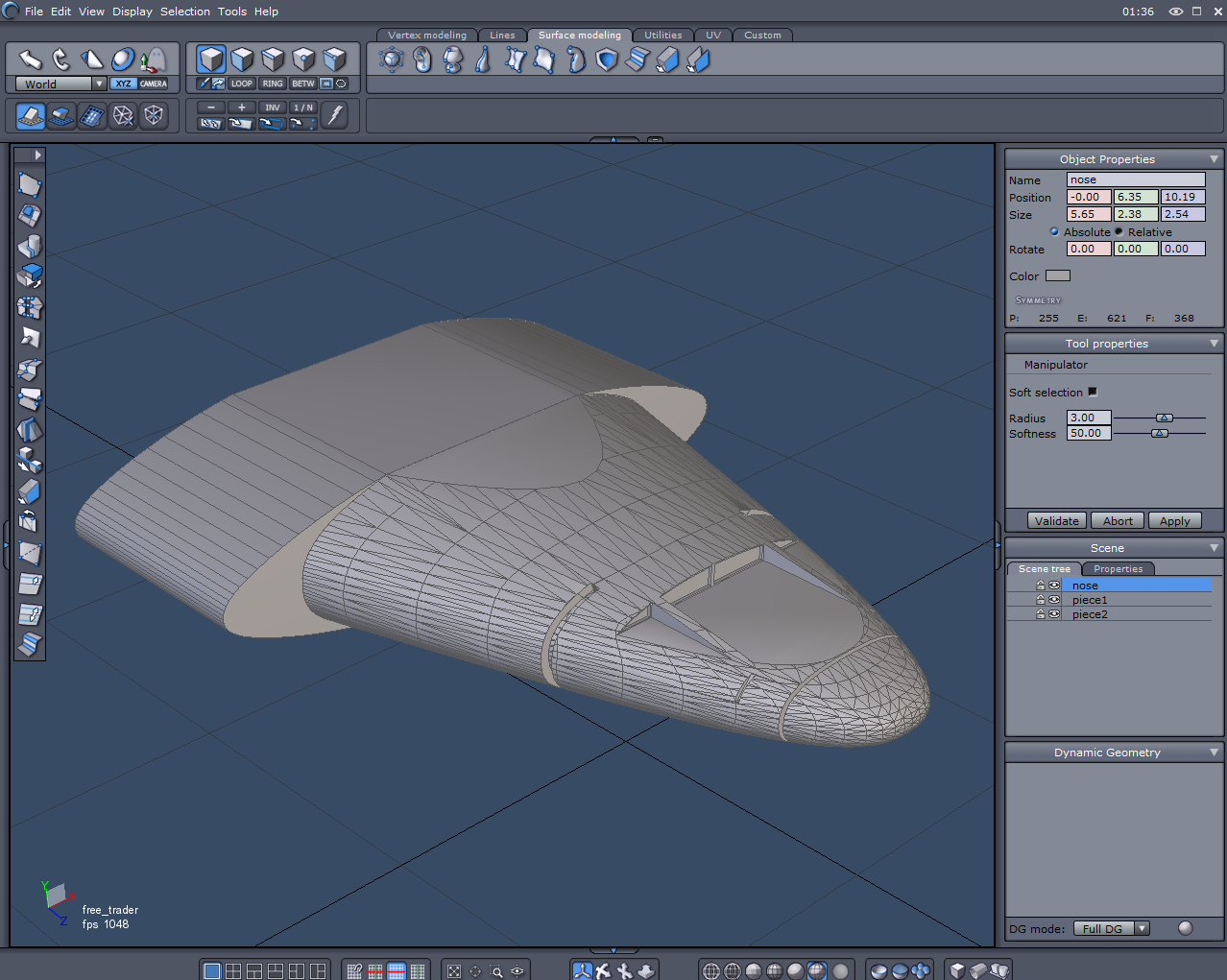
Task: Select the bottom stairs-shaped tool in left toolbar
Action: point(30,645)
